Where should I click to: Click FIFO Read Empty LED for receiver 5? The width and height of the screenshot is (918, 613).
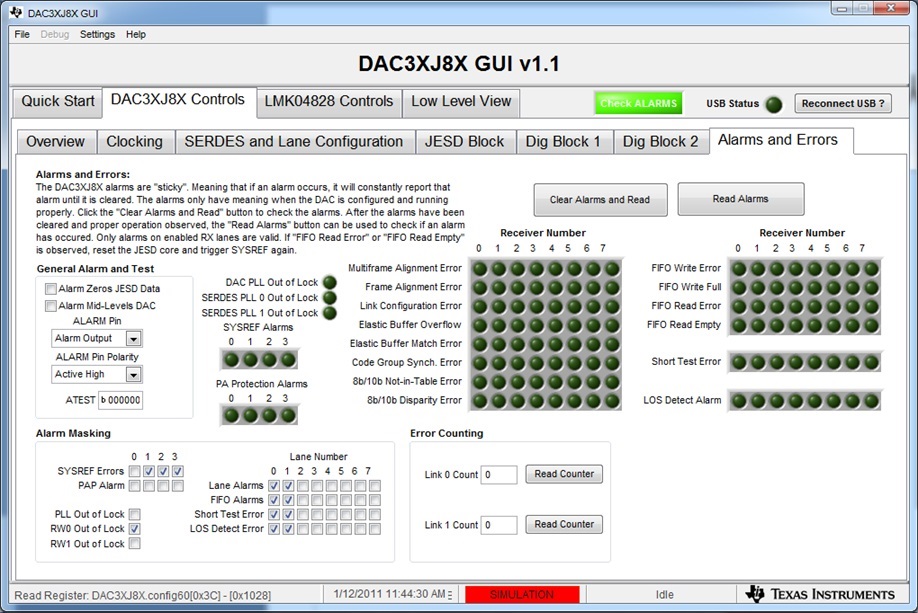click(834, 326)
